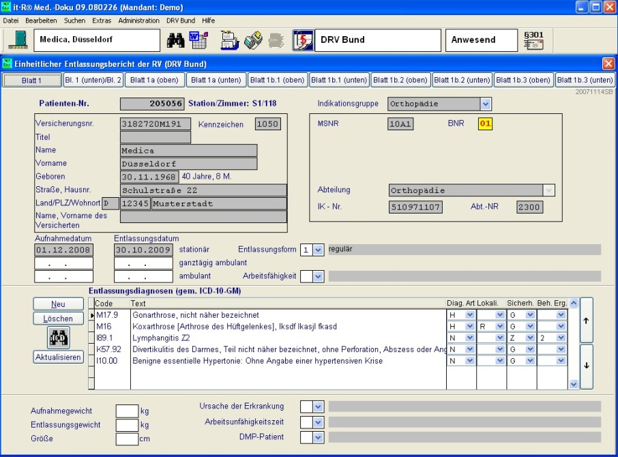
Task: Click the Aufnahmegewicht input field
Action: coord(126,411)
